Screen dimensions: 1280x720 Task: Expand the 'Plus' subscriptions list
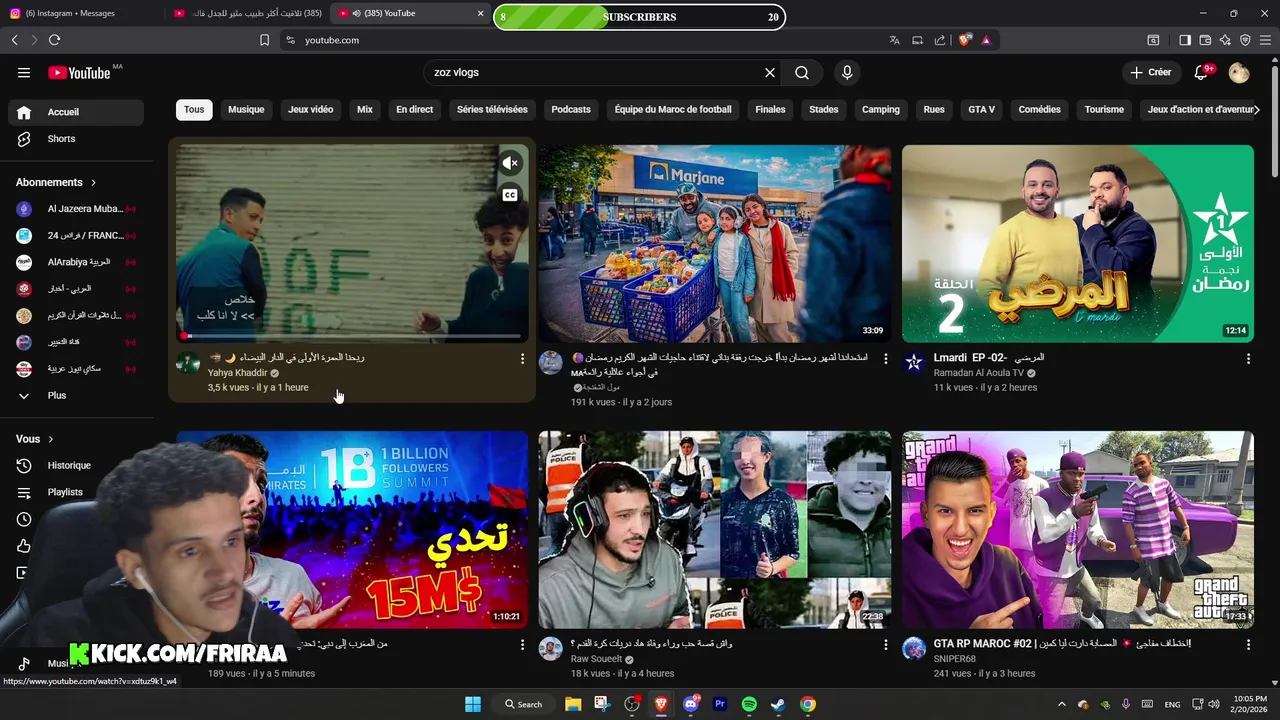(76, 395)
